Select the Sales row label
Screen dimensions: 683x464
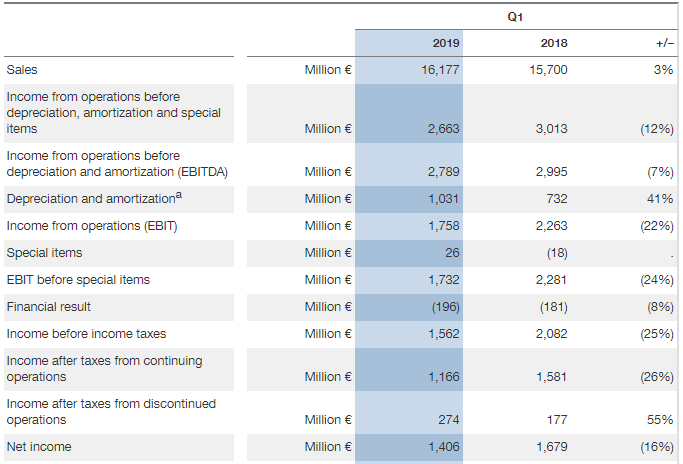22,70
